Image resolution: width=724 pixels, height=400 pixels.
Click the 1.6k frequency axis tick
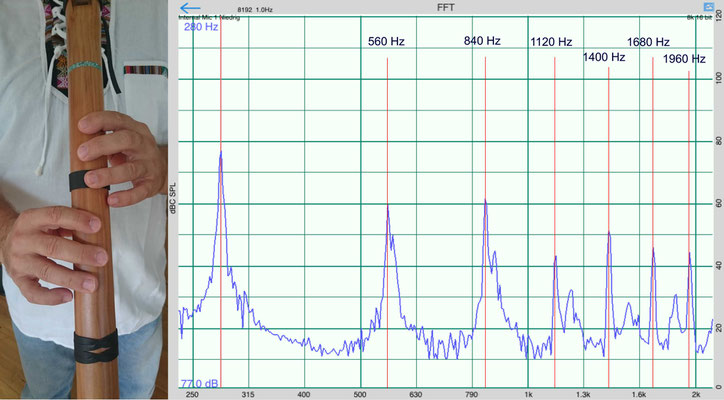[639, 394]
